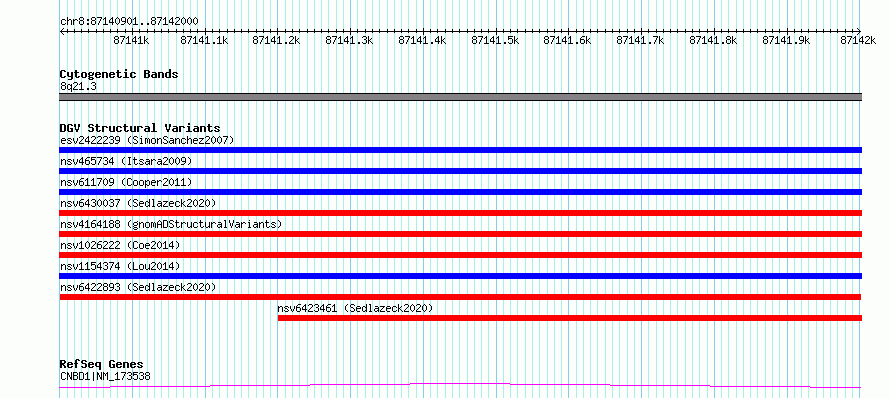Click the 87141.3k ruler tick label
This screenshot has height=398, width=890.
point(350,40)
